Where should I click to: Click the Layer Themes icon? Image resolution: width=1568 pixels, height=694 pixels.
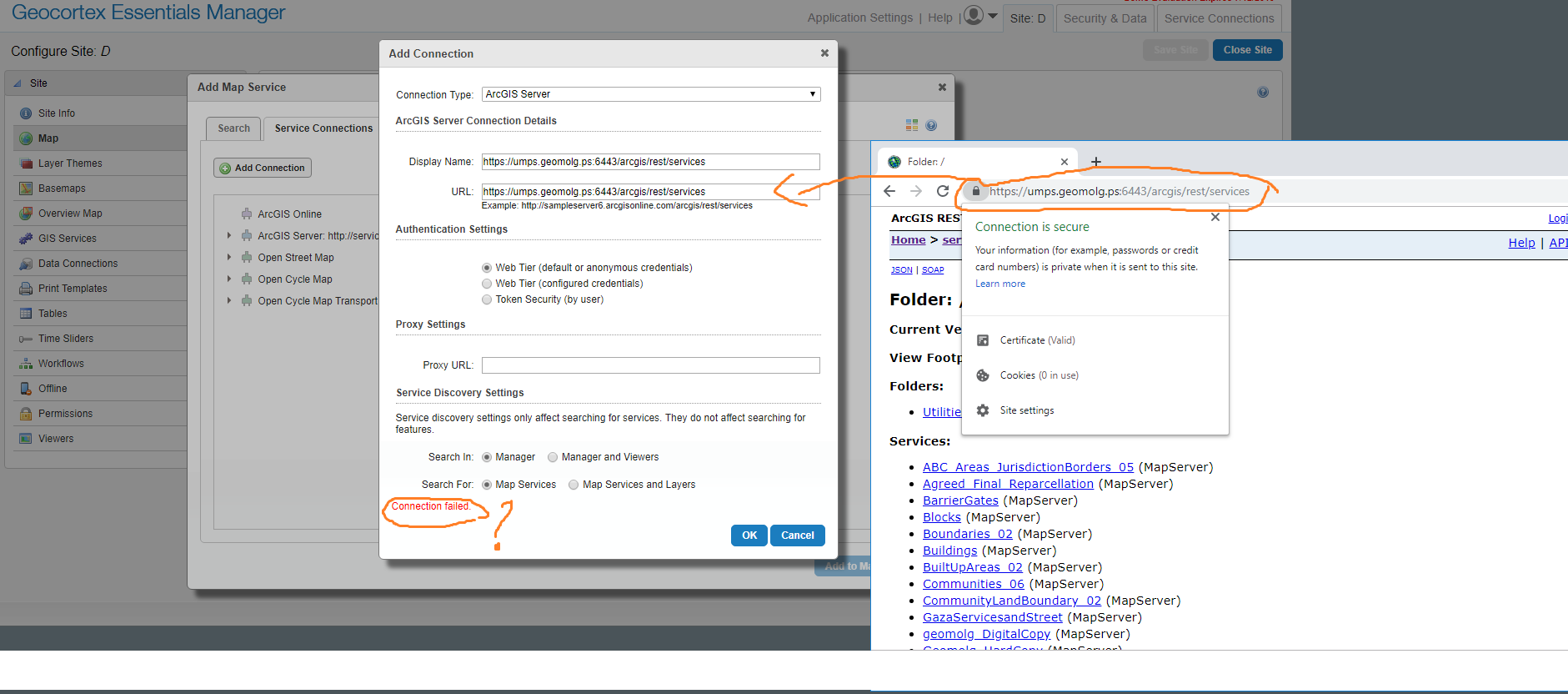pos(26,163)
